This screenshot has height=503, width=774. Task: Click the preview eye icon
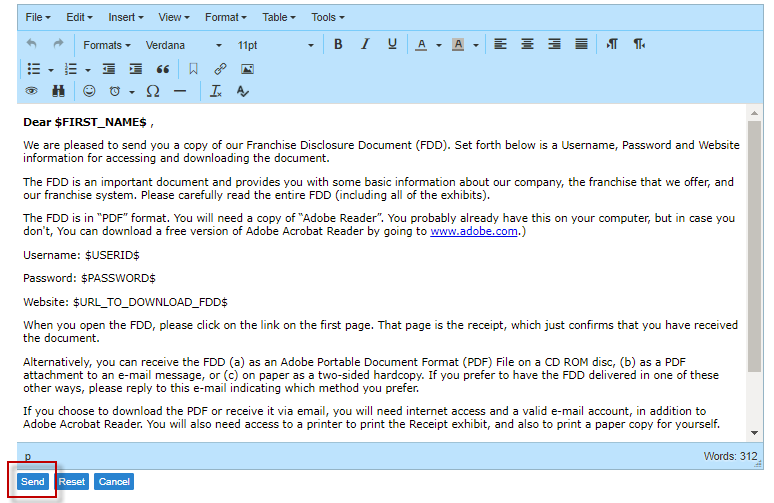(x=31, y=91)
